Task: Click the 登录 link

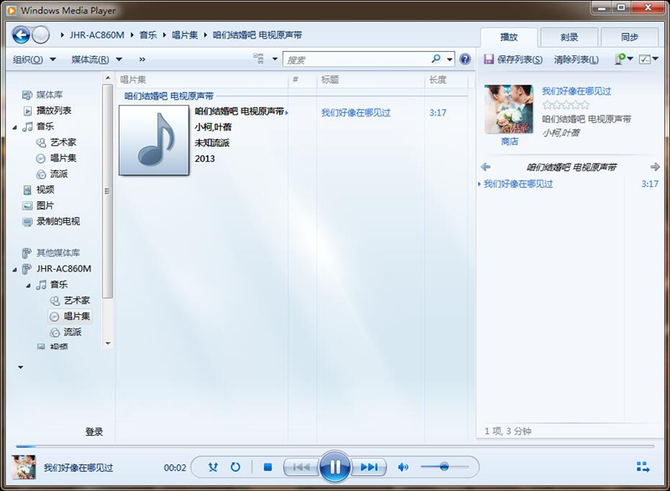Action: [94, 432]
